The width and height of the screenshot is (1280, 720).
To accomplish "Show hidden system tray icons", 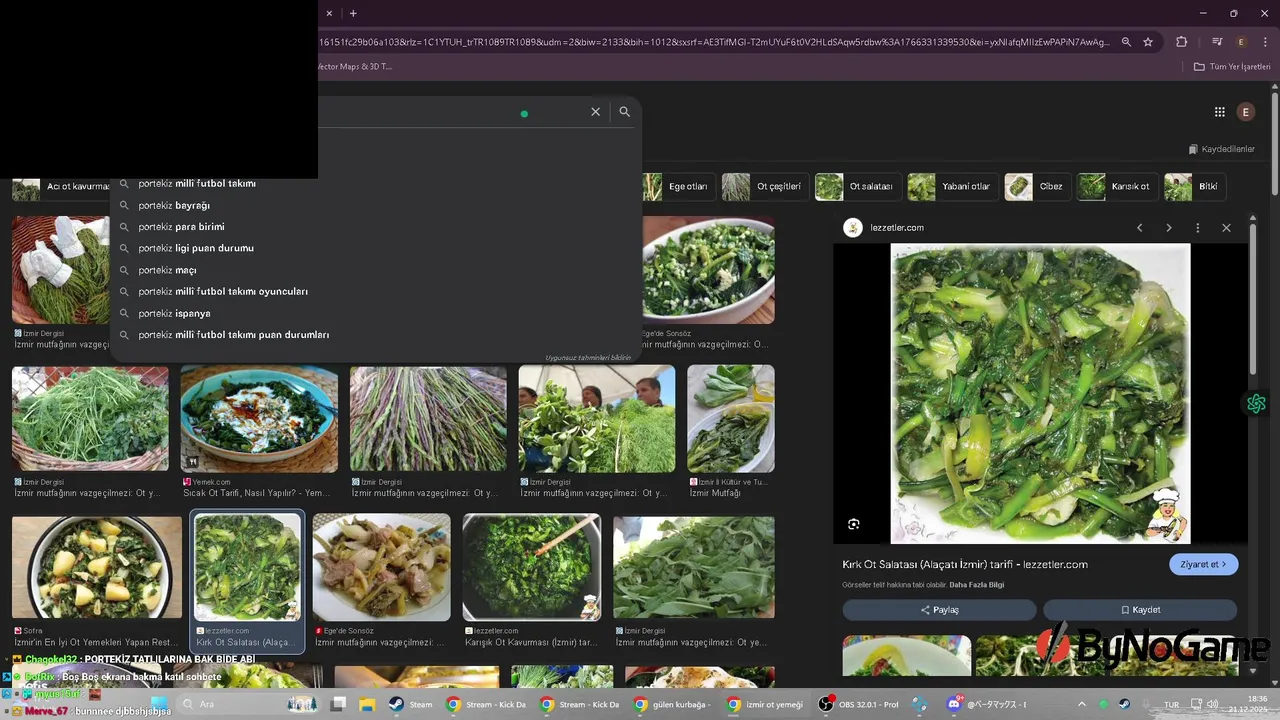I will pos(1081,704).
